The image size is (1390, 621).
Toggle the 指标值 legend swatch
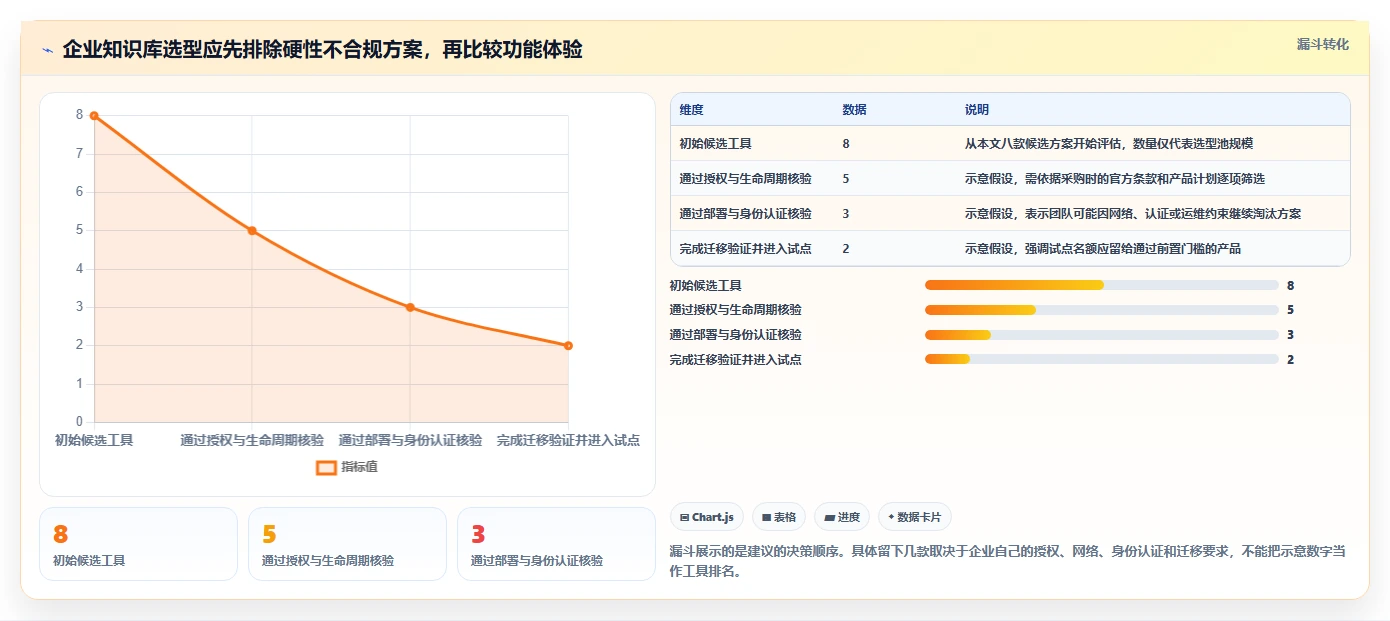tap(326, 467)
